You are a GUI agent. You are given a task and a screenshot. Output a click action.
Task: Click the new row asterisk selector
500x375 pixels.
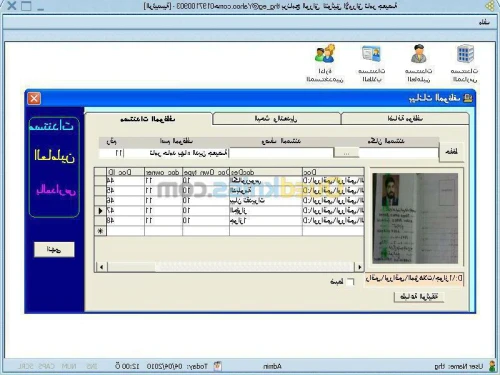tap(100, 231)
